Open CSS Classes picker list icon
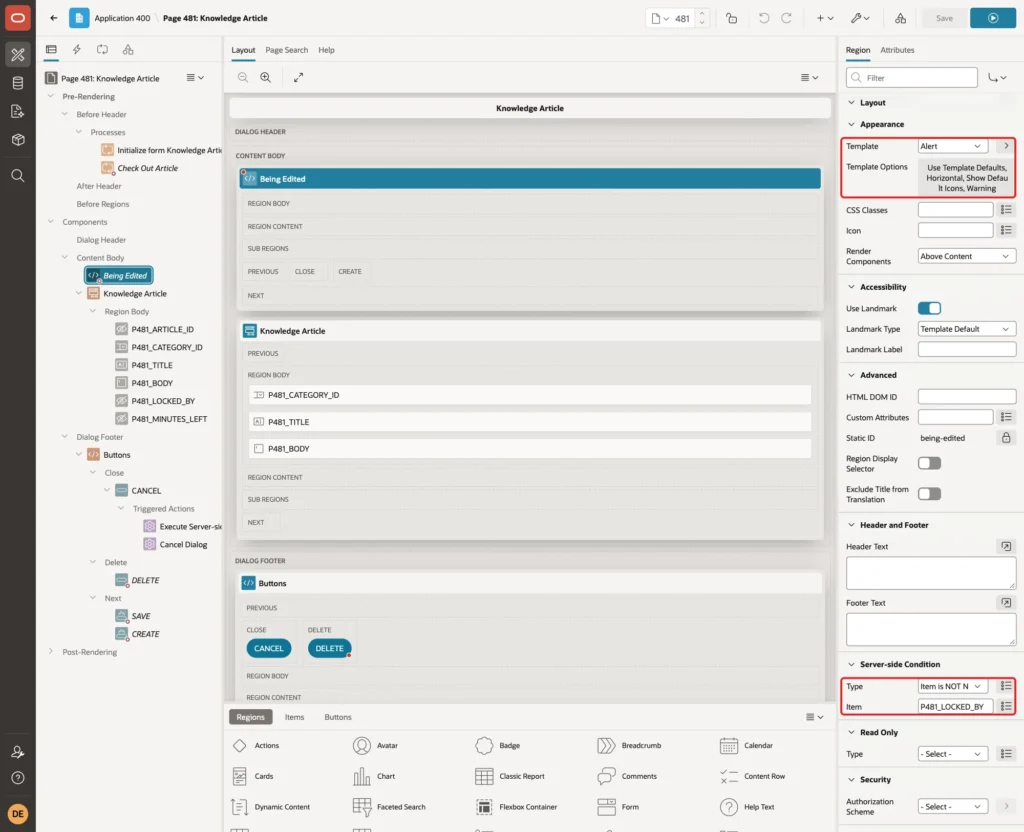The image size is (1024, 832). (1006, 210)
